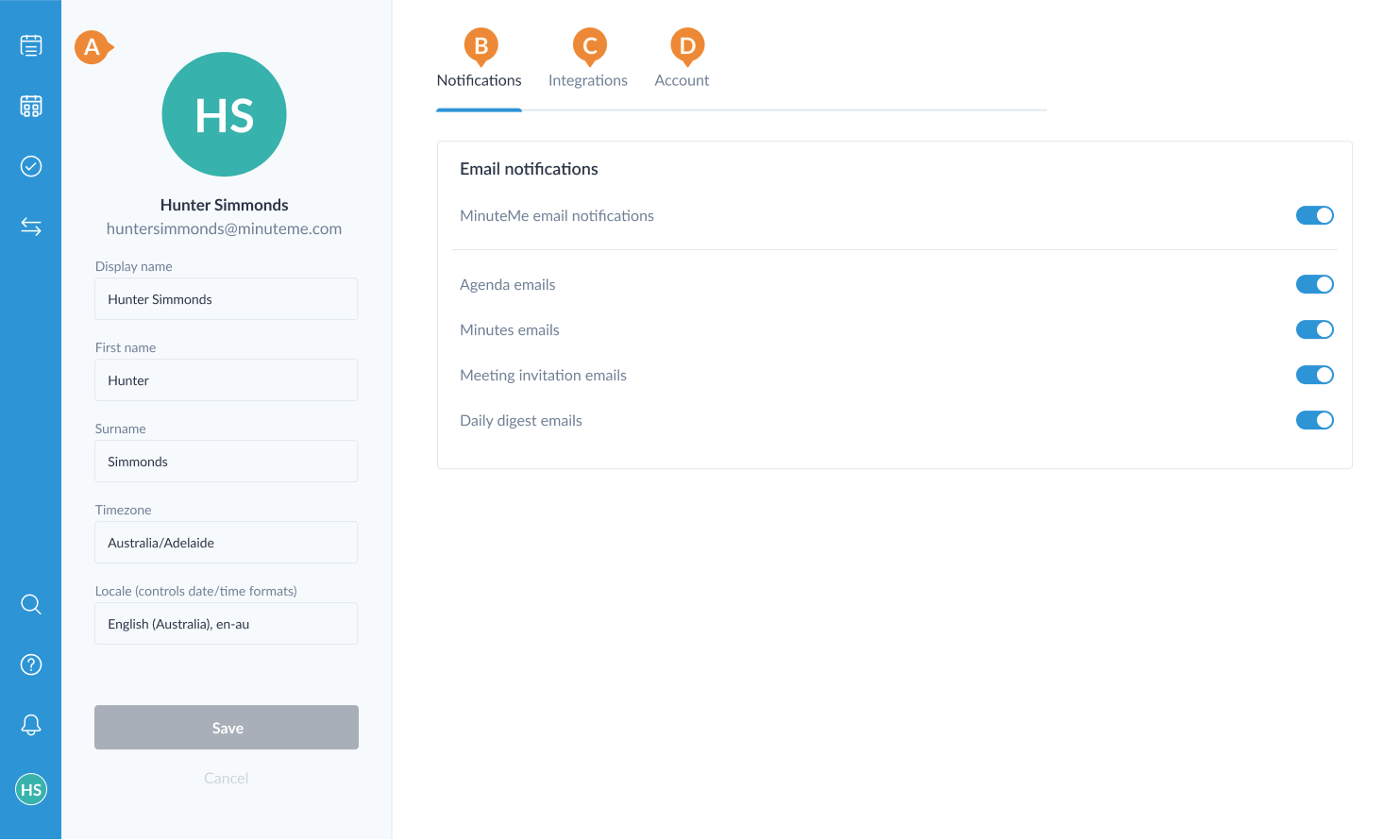Viewport: 1400px width, 840px height.
Task: Open the Timezone Australia/Adelaide dropdown
Action: 227,543
